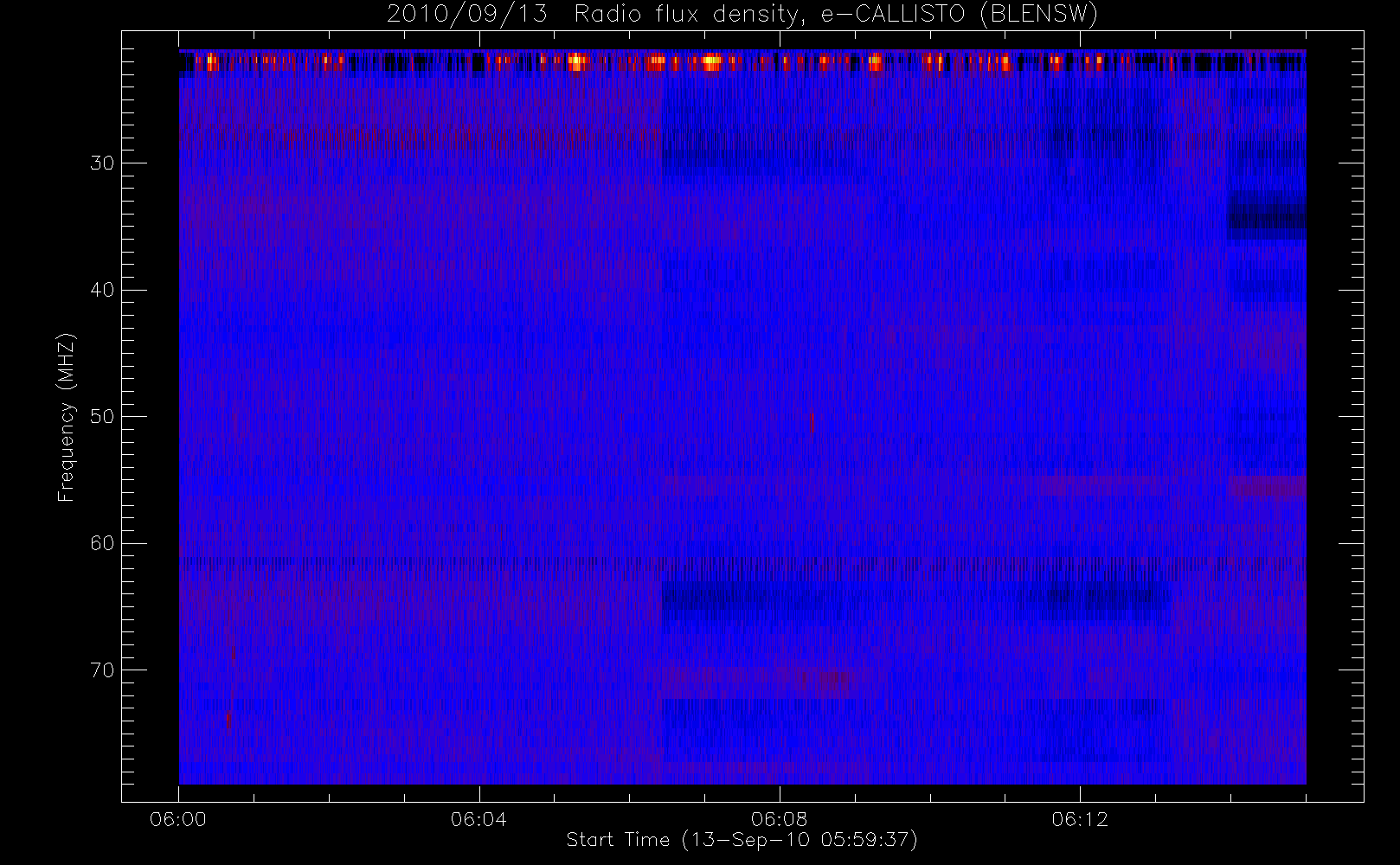Click the 06:04 time tick label
Viewport: 1400px width, 865px height.
pyautogui.click(x=478, y=819)
